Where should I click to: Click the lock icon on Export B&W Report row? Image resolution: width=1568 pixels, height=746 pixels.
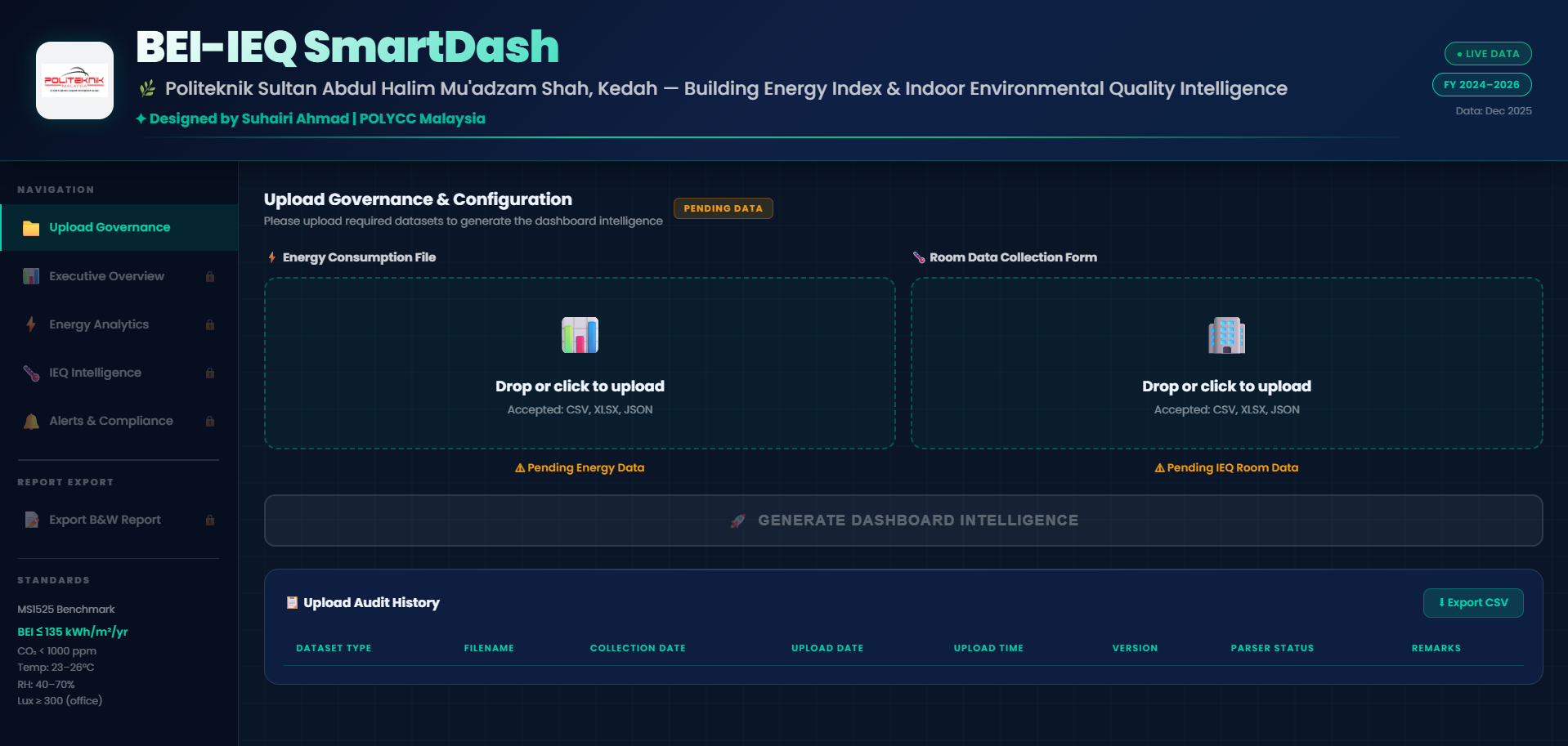coord(210,520)
